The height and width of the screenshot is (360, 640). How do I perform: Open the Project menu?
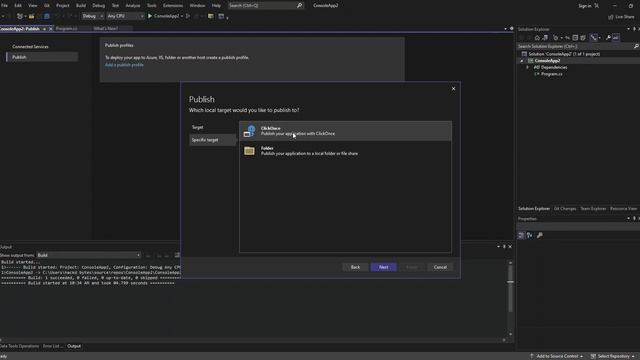[x=62, y=6]
